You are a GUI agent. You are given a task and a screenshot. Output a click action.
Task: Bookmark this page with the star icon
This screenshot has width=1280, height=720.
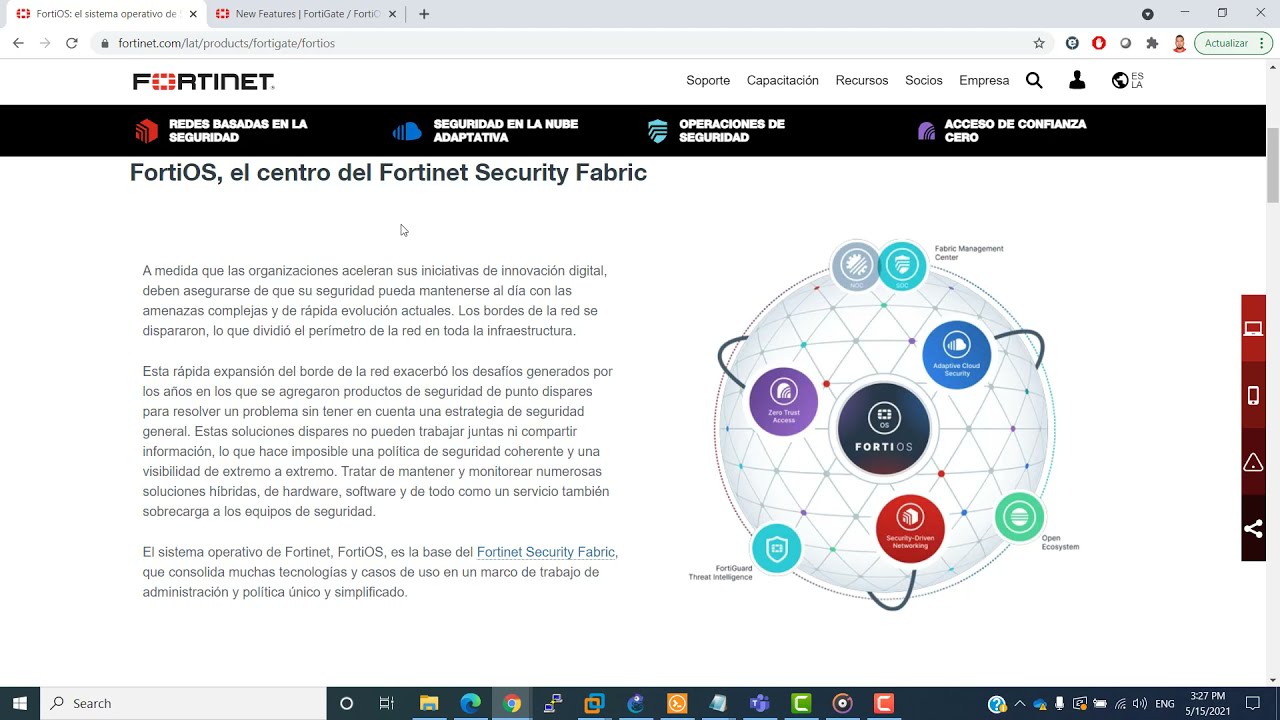pos(1039,43)
